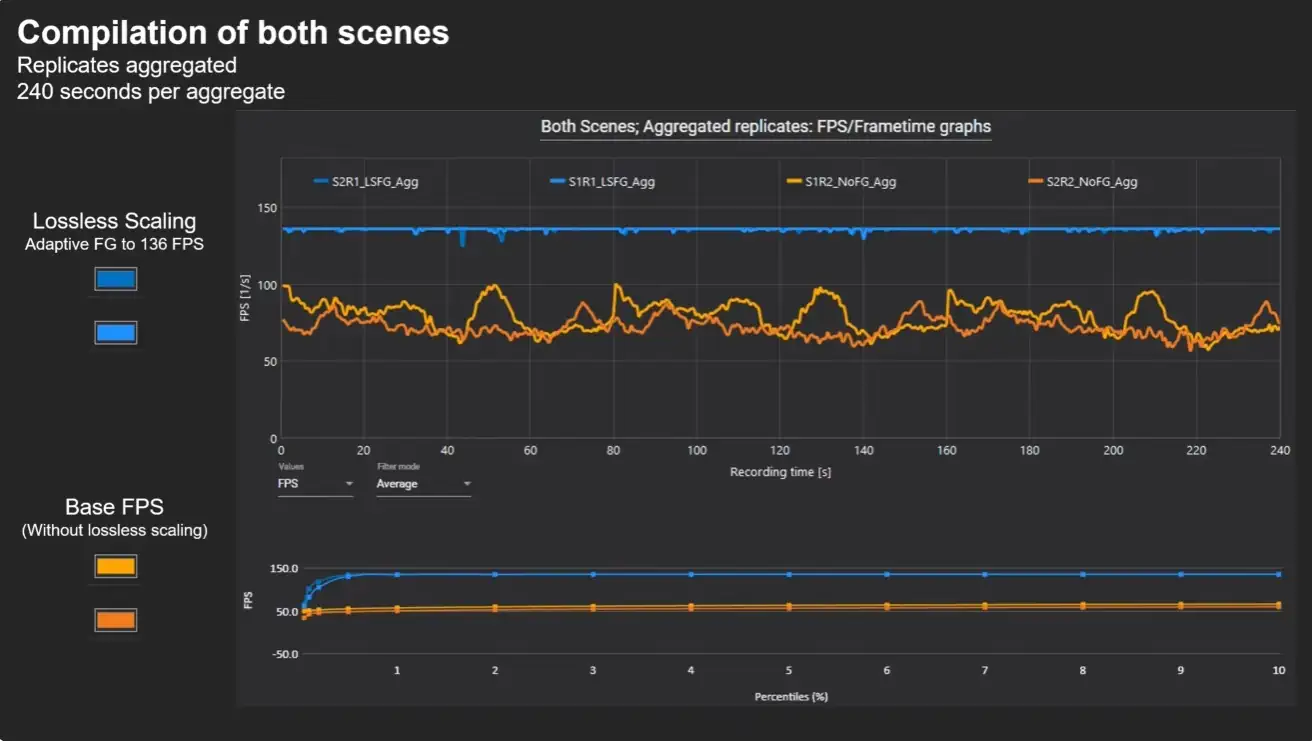Click the "FPS [1/s]" y-axis label

[x=245, y=300]
